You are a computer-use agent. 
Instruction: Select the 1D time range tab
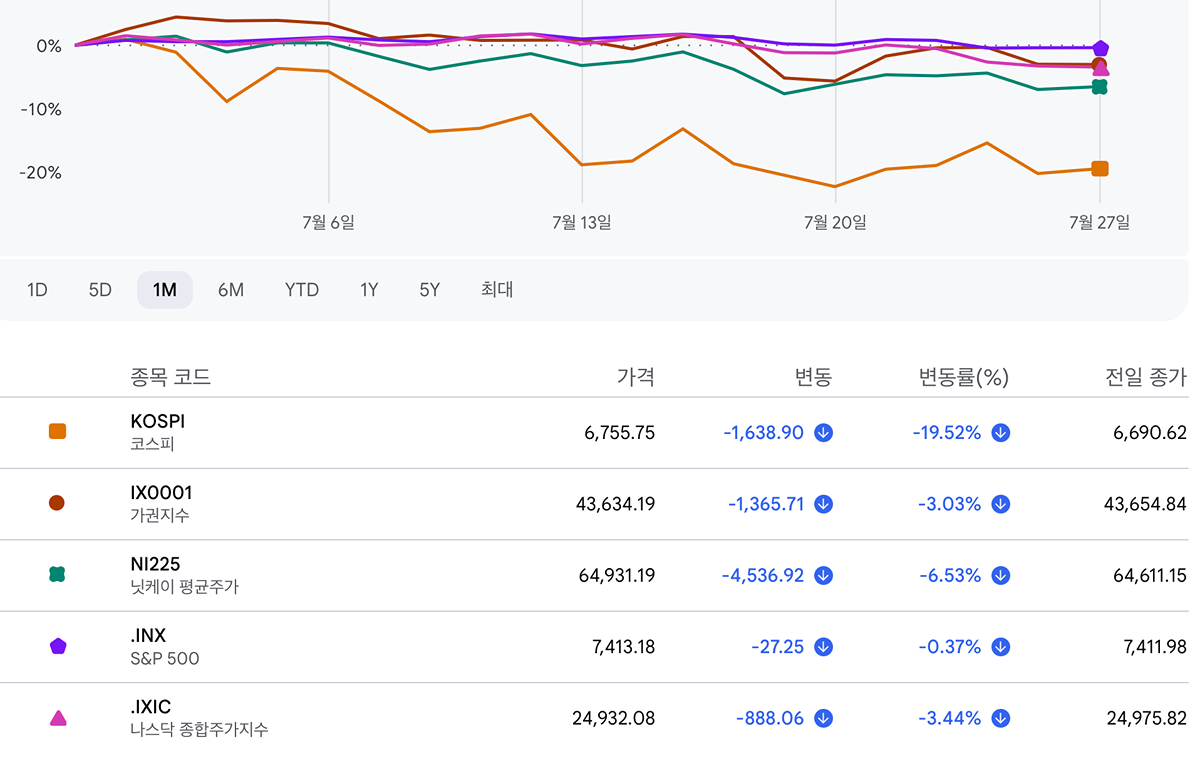(37, 290)
